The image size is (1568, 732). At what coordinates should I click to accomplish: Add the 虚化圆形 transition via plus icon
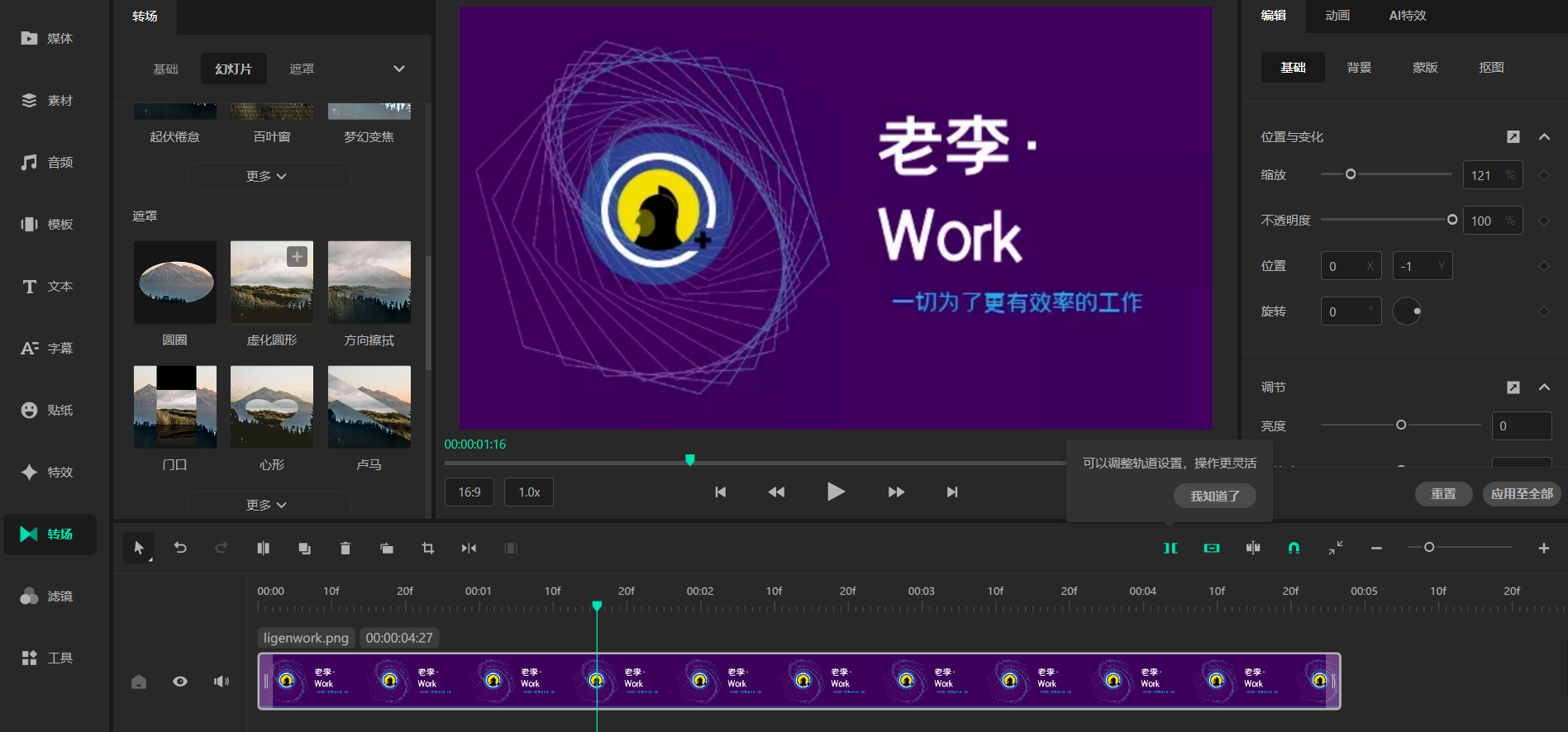pyautogui.click(x=297, y=256)
